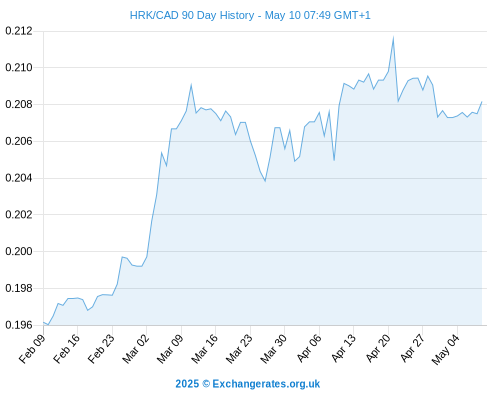Screen dimensions: 495x400
Task: Click the chart title HRK/CAD 90 Day History
Action: click(x=250, y=15)
